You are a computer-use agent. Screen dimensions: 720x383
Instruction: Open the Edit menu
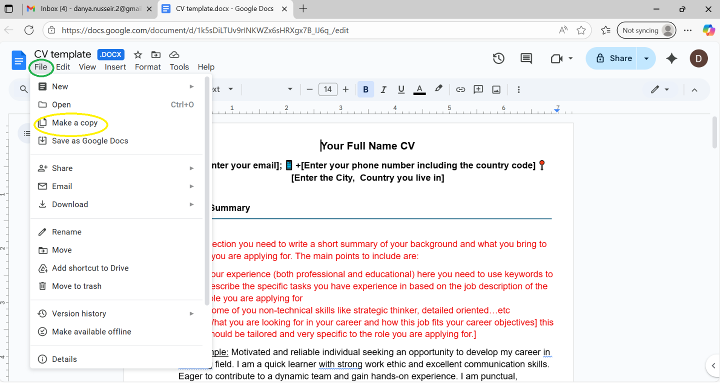pos(63,67)
